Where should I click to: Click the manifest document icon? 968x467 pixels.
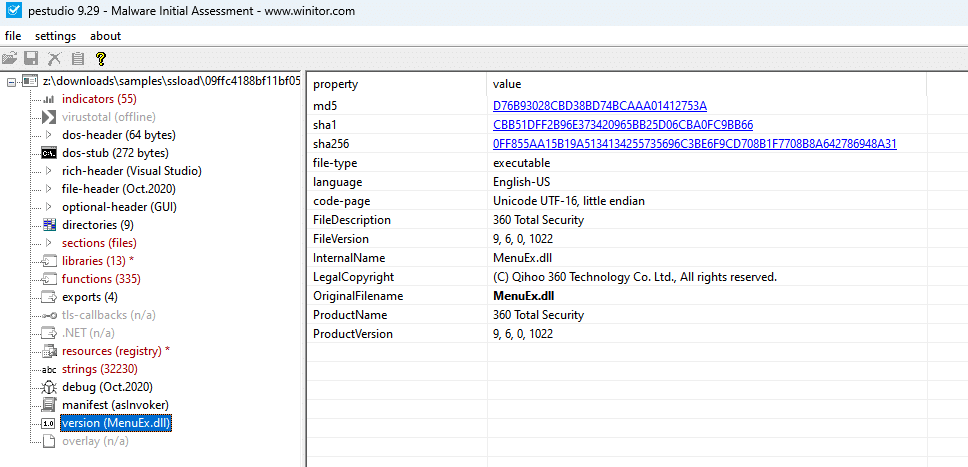(x=49, y=405)
